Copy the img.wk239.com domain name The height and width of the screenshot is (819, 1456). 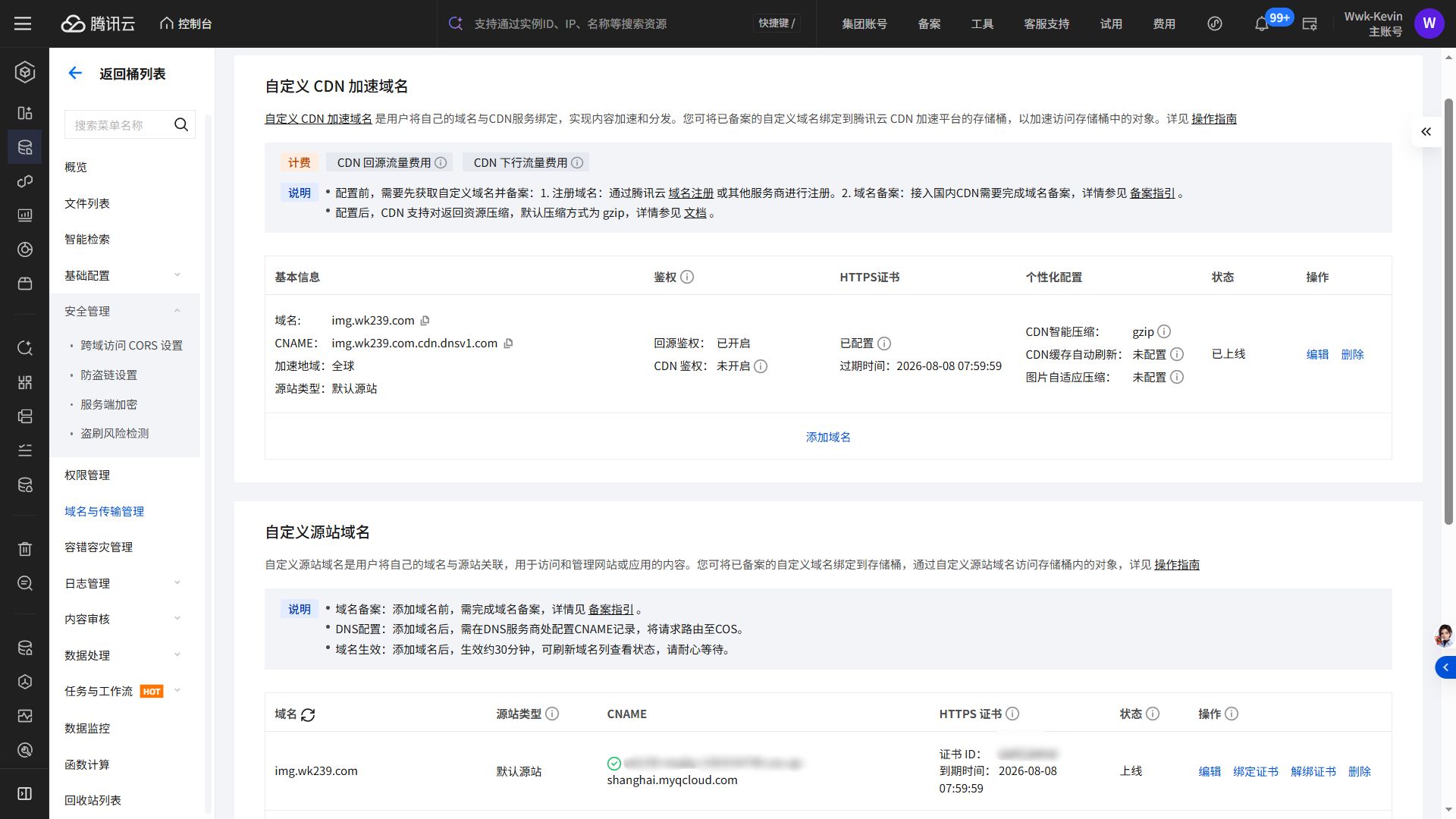click(425, 321)
